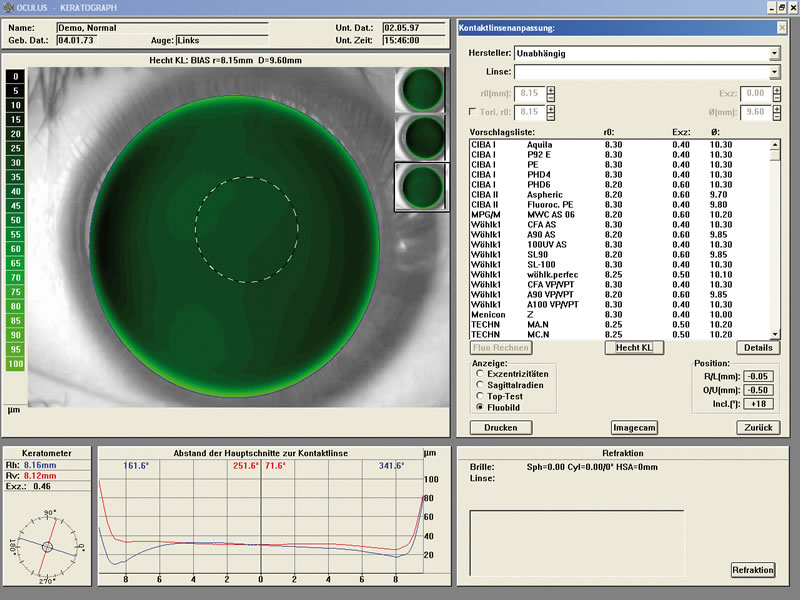Decrease the Exz value with stepper minus
Viewport: 800px width, 600px height.
[x=776, y=97]
